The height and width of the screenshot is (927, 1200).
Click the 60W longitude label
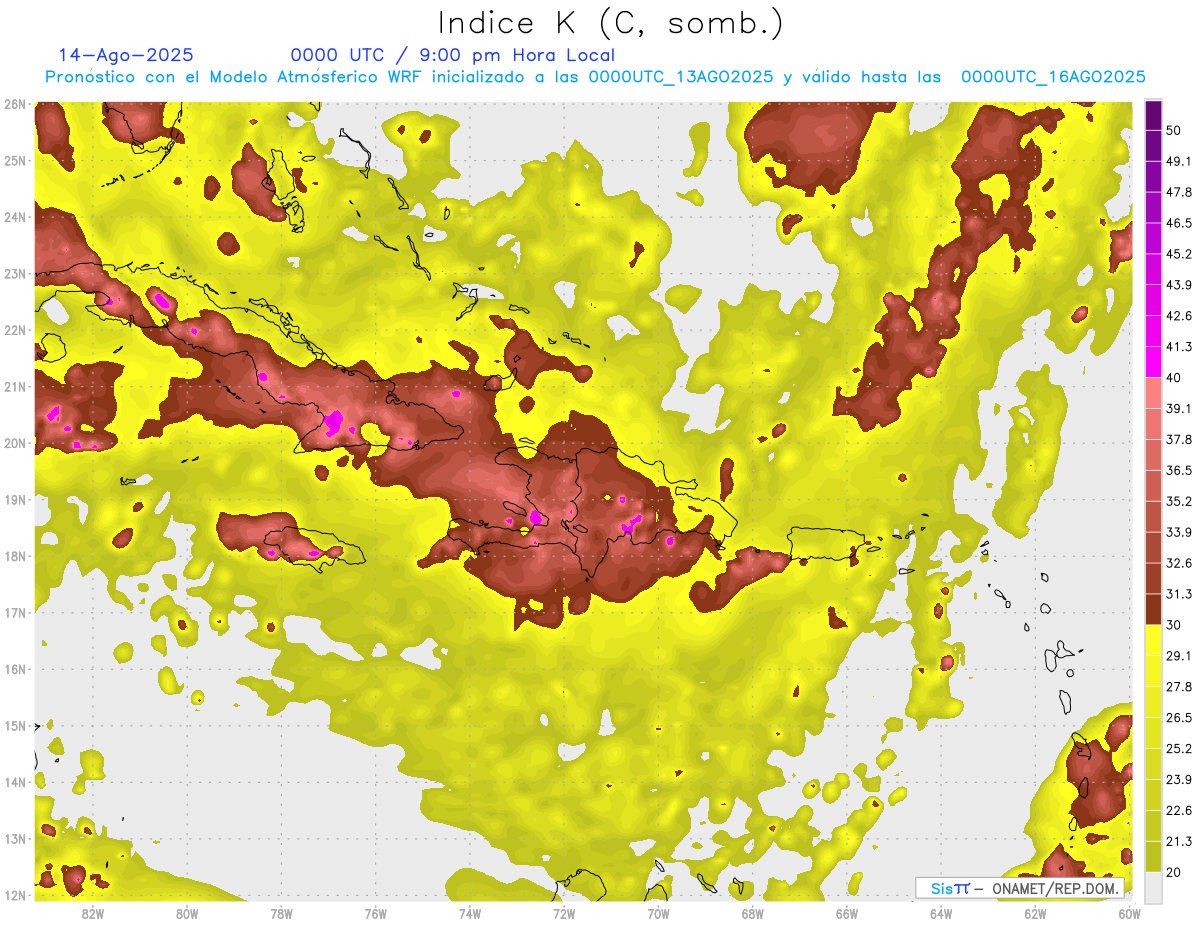click(x=1129, y=914)
